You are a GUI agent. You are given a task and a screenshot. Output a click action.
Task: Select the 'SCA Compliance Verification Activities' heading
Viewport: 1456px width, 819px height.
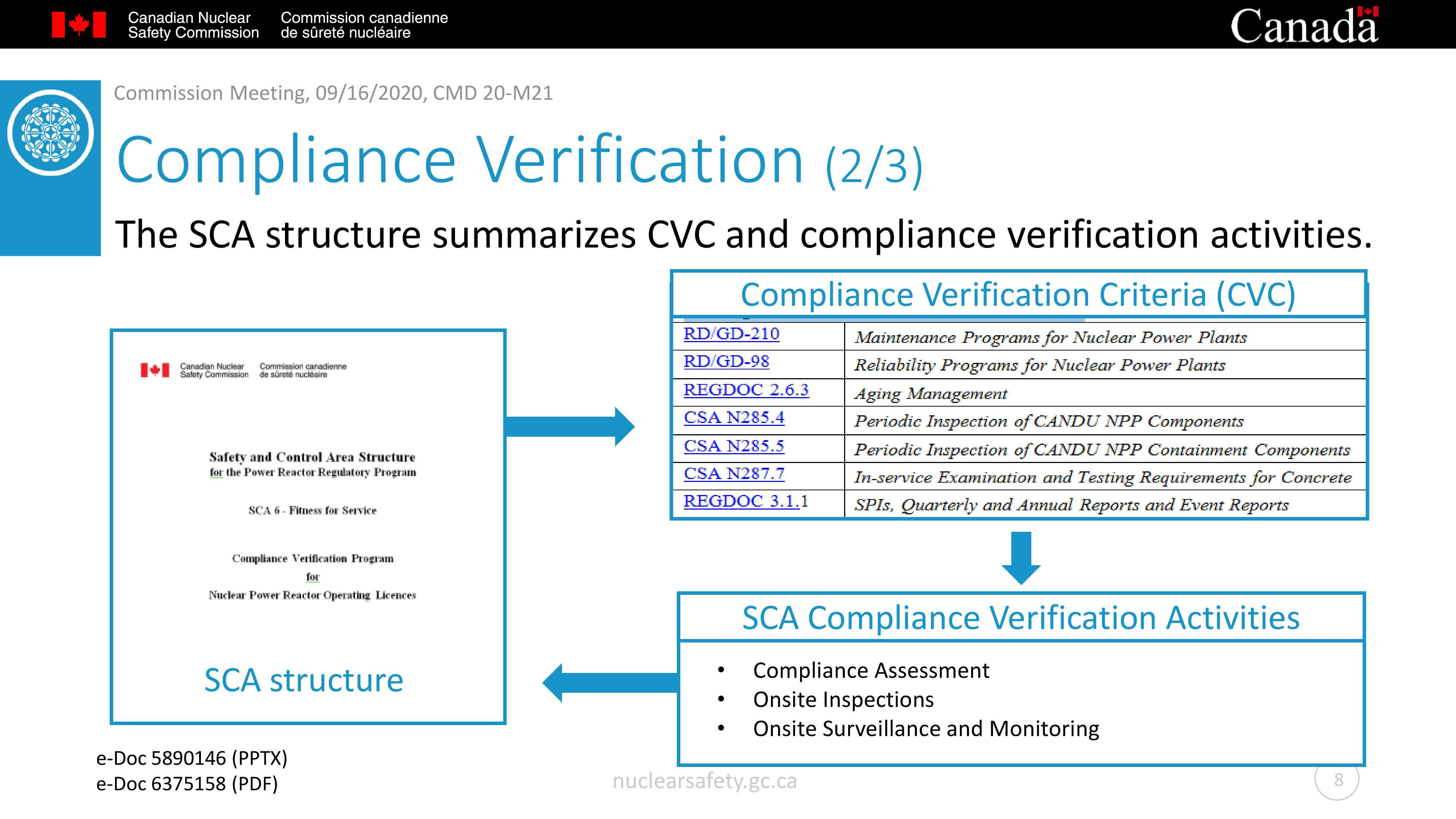1021,617
